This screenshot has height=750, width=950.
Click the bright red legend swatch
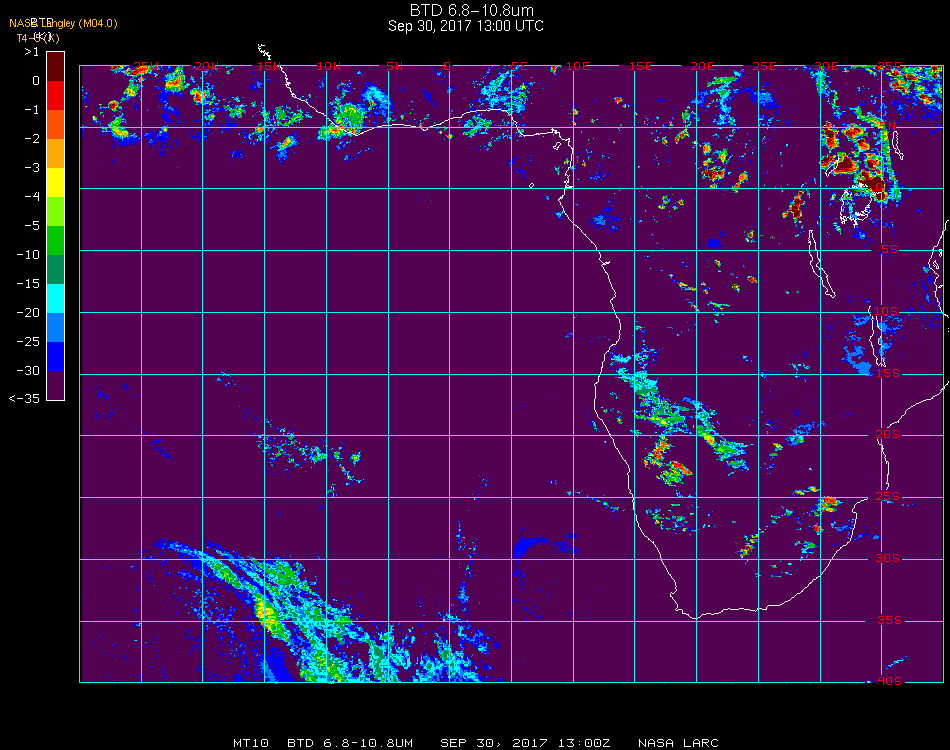click(x=55, y=95)
